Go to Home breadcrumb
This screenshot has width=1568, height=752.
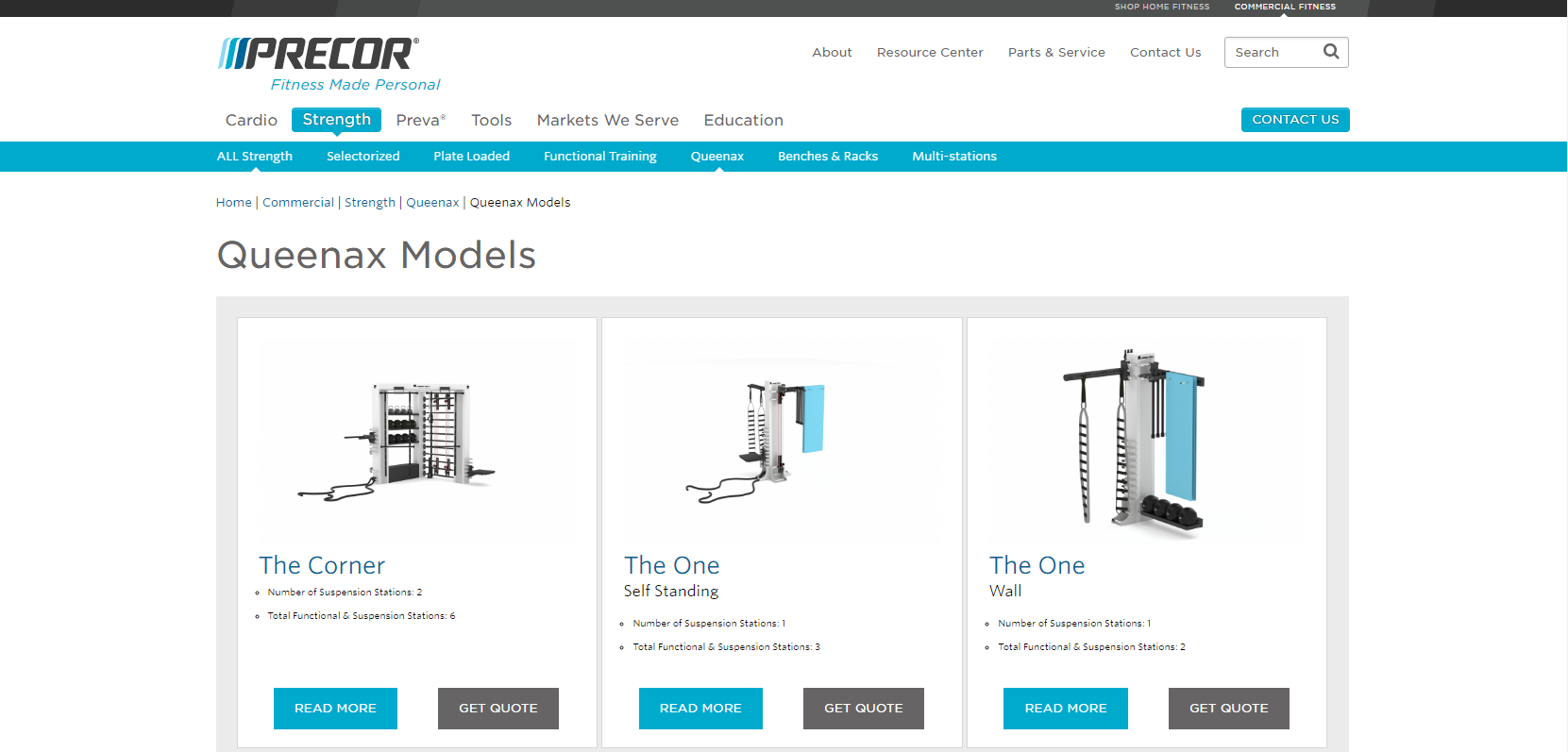point(233,203)
